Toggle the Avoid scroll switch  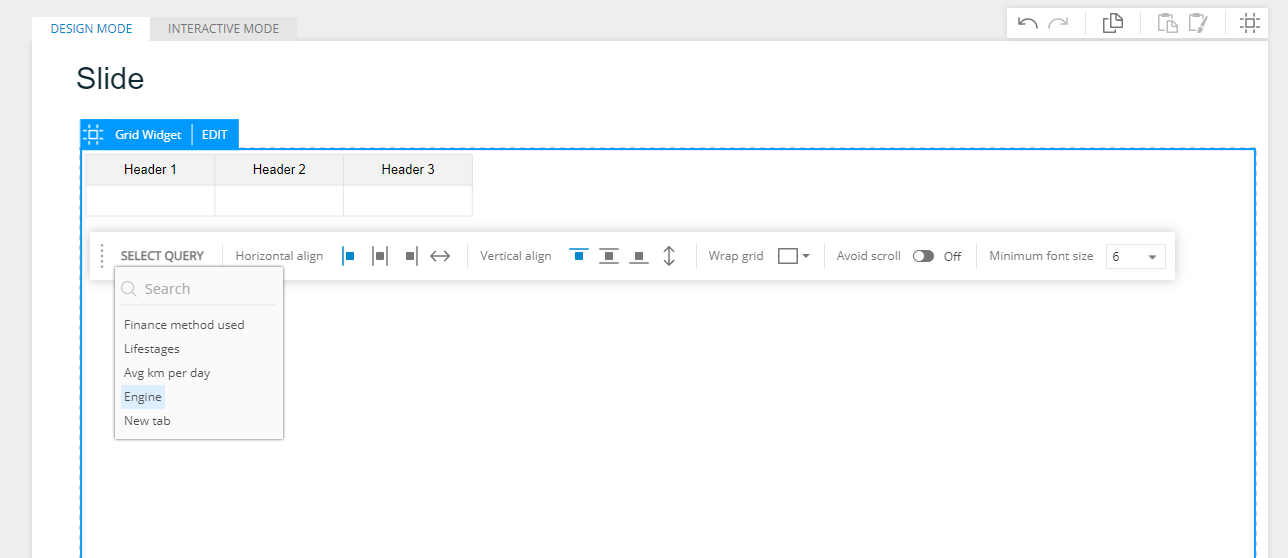[x=923, y=256]
